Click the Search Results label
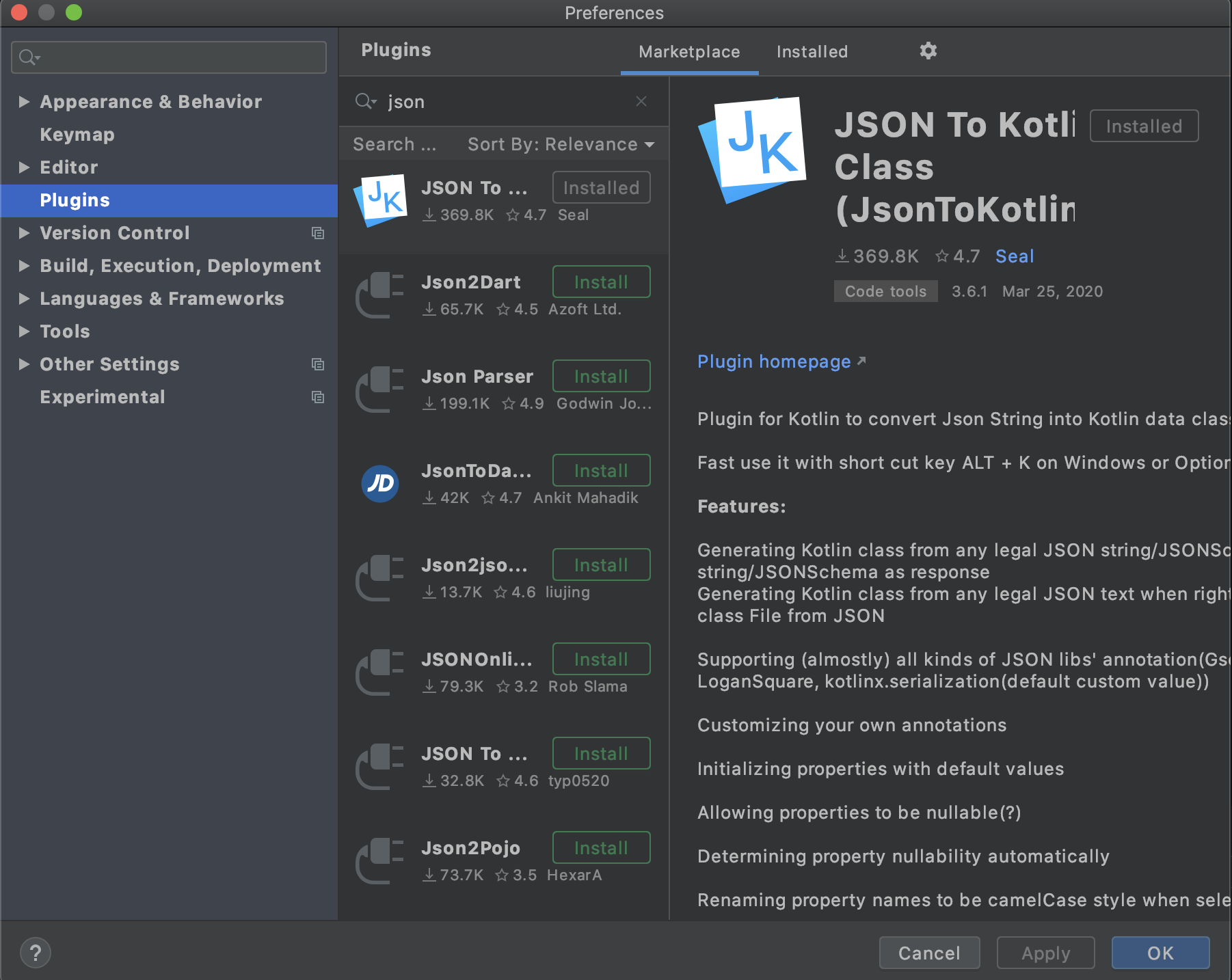 tap(394, 144)
